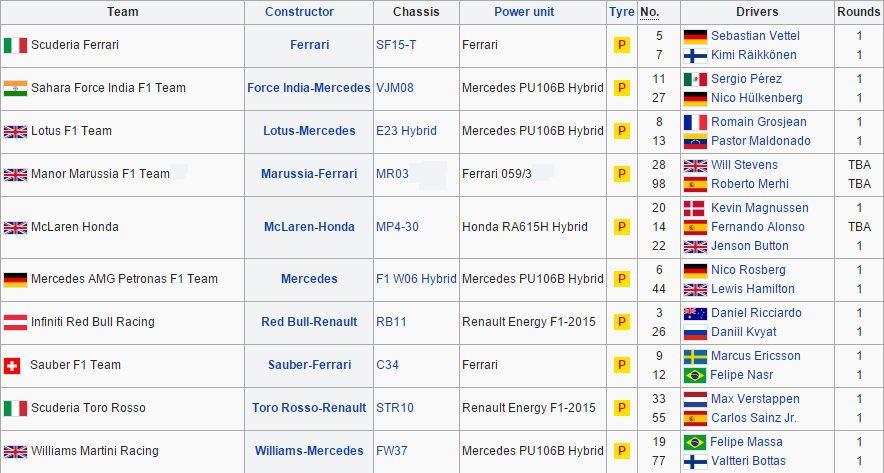This screenshot has width=884, height=473.
Task: Click the Indian flag beside Sahara Force India
Action: tap(15, 88)
